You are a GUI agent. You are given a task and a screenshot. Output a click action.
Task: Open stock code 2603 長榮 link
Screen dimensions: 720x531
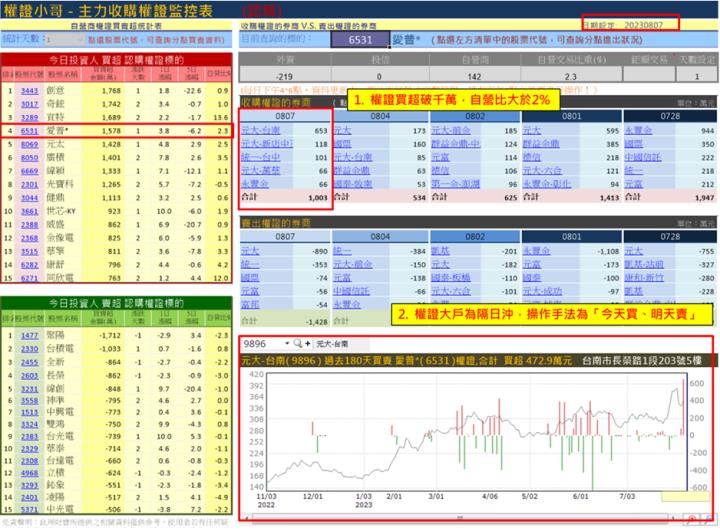pos(29,375)
